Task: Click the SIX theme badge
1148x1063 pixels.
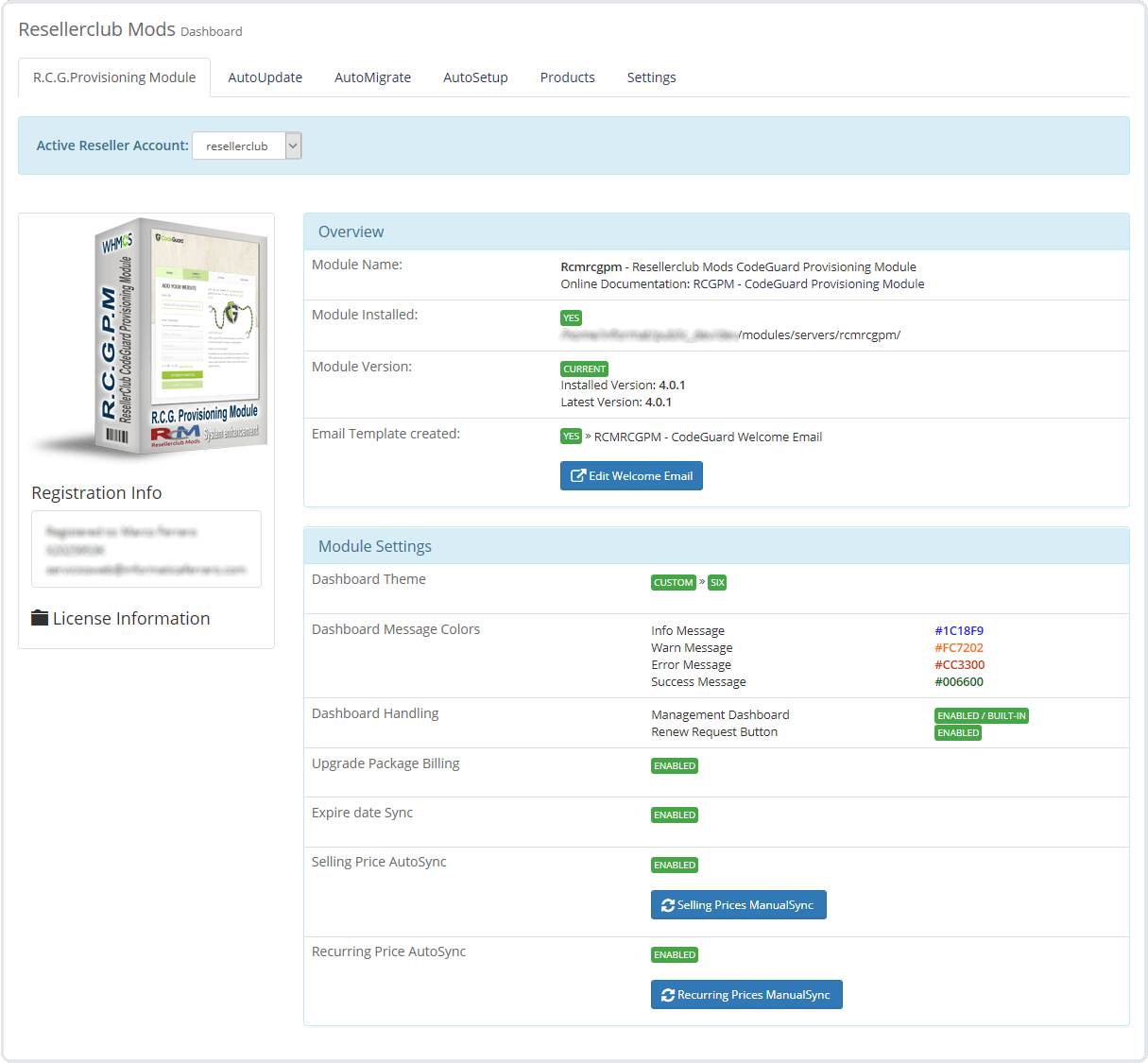Action: click(717, 583)
